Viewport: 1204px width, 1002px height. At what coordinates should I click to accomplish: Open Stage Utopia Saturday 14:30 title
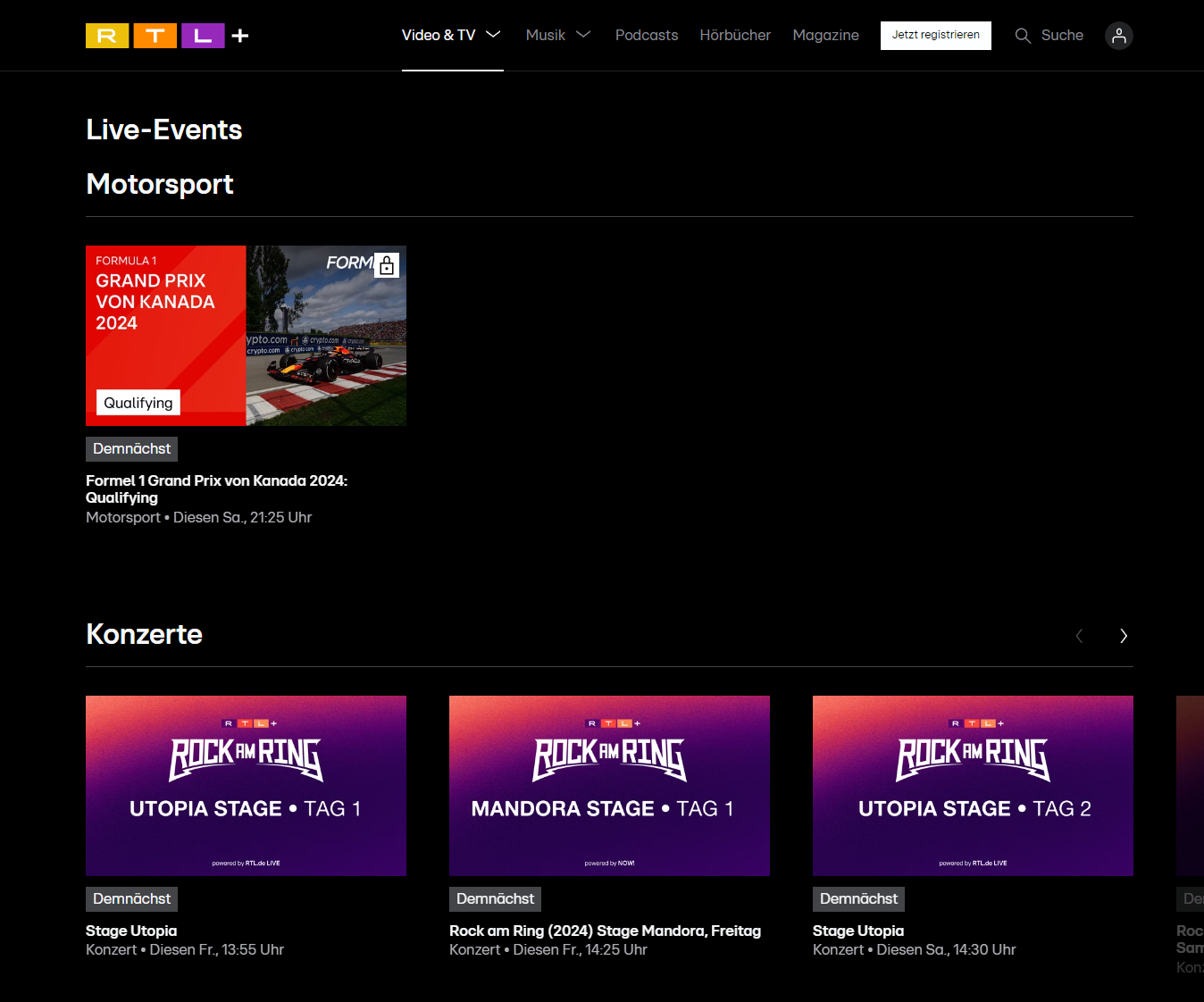[858, 931]
